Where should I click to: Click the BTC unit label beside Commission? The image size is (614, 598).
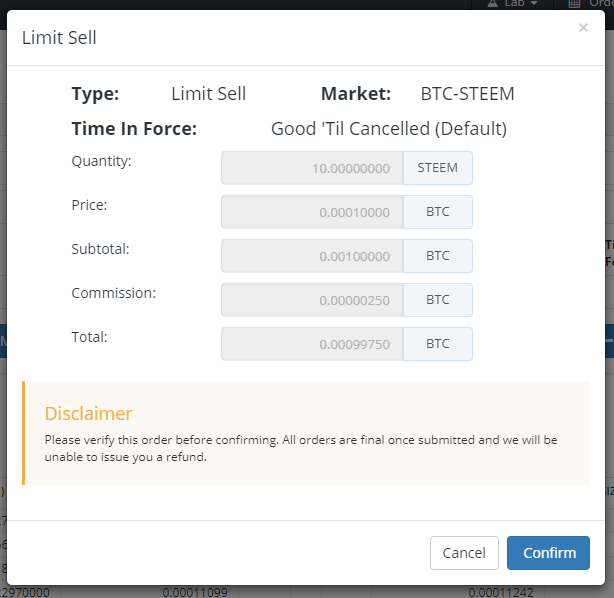pos(438,300)
